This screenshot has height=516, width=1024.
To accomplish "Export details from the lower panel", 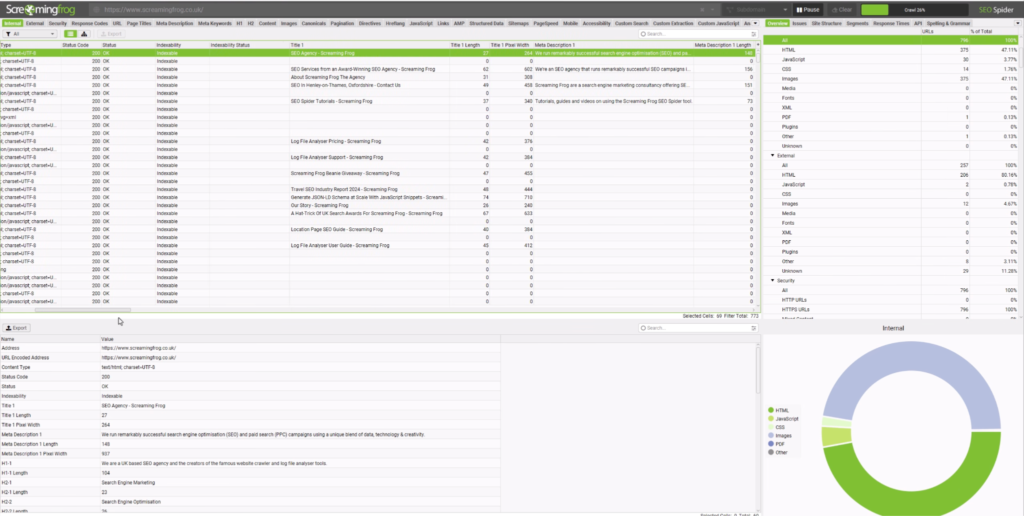I will point(16,328).
